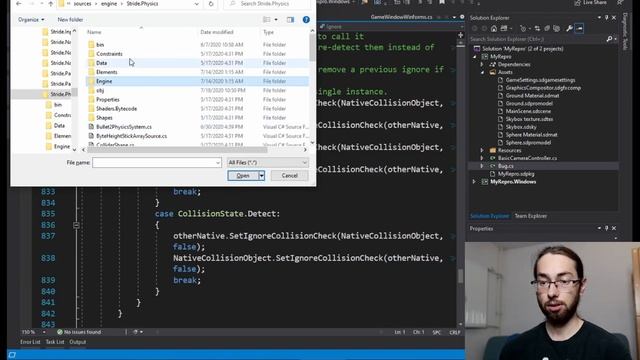Screen dimensions: 640x360
Task: Select GameSettings.sdgamesettings in Solution Explorer
Action: [x=540, y=80]
